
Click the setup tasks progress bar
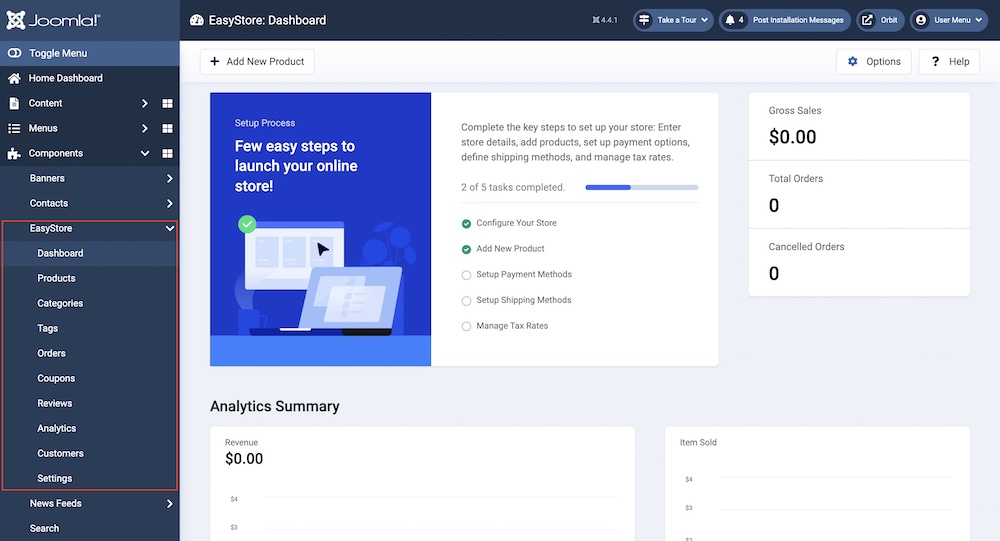(641, 187)
